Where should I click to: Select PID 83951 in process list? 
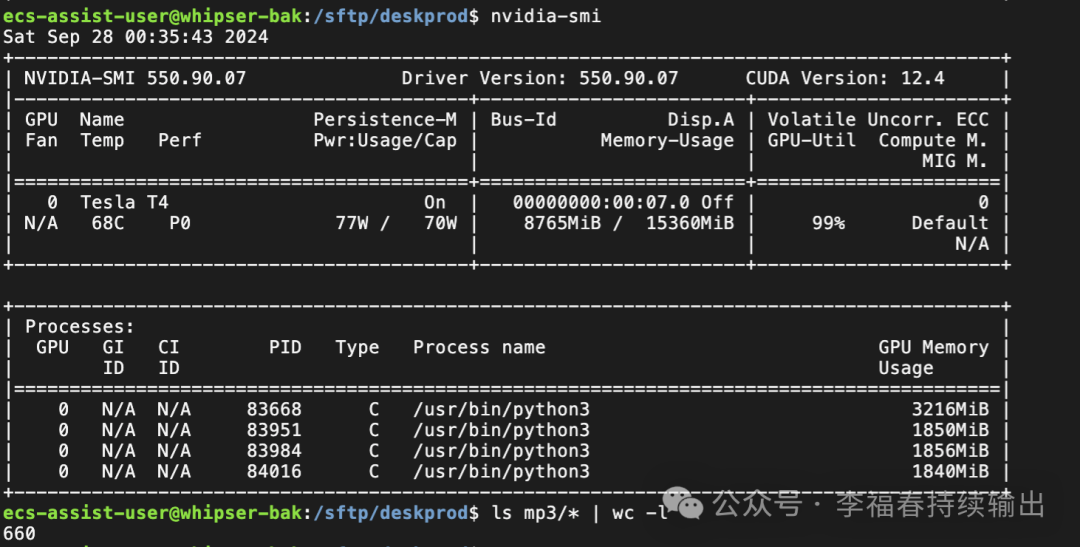click(x=274, y=429)
